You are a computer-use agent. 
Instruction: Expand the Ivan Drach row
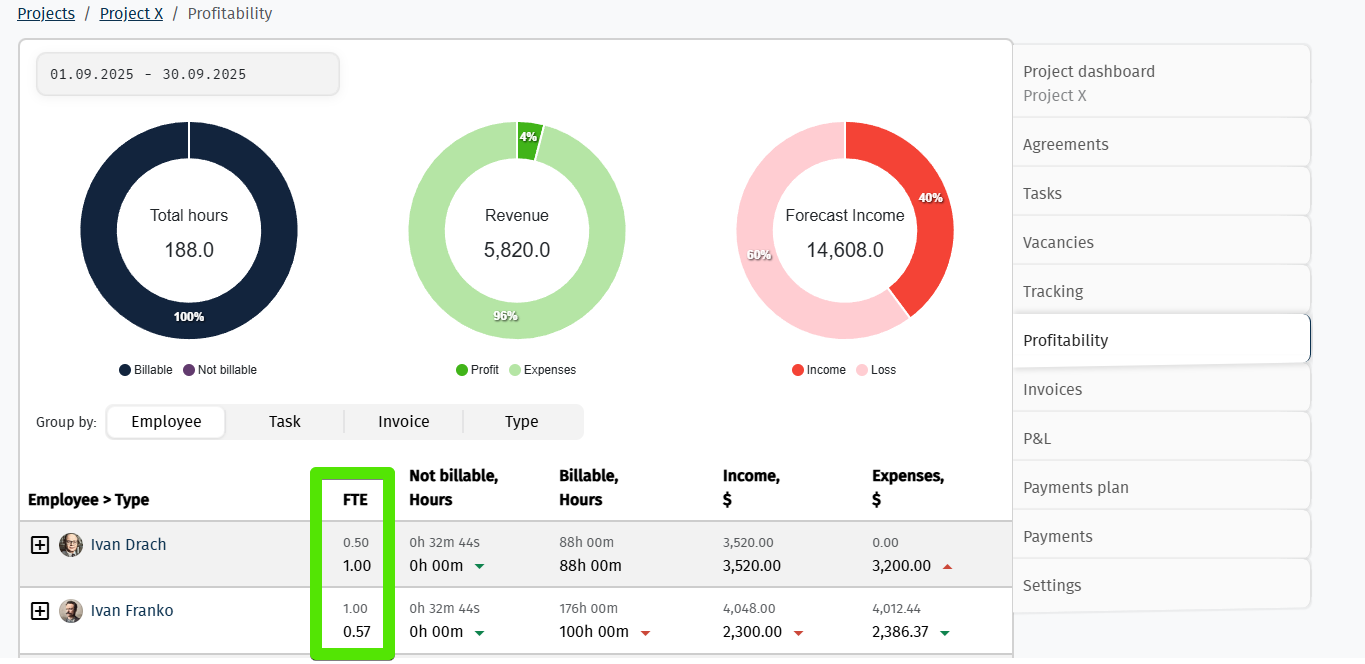coord(40,545)
